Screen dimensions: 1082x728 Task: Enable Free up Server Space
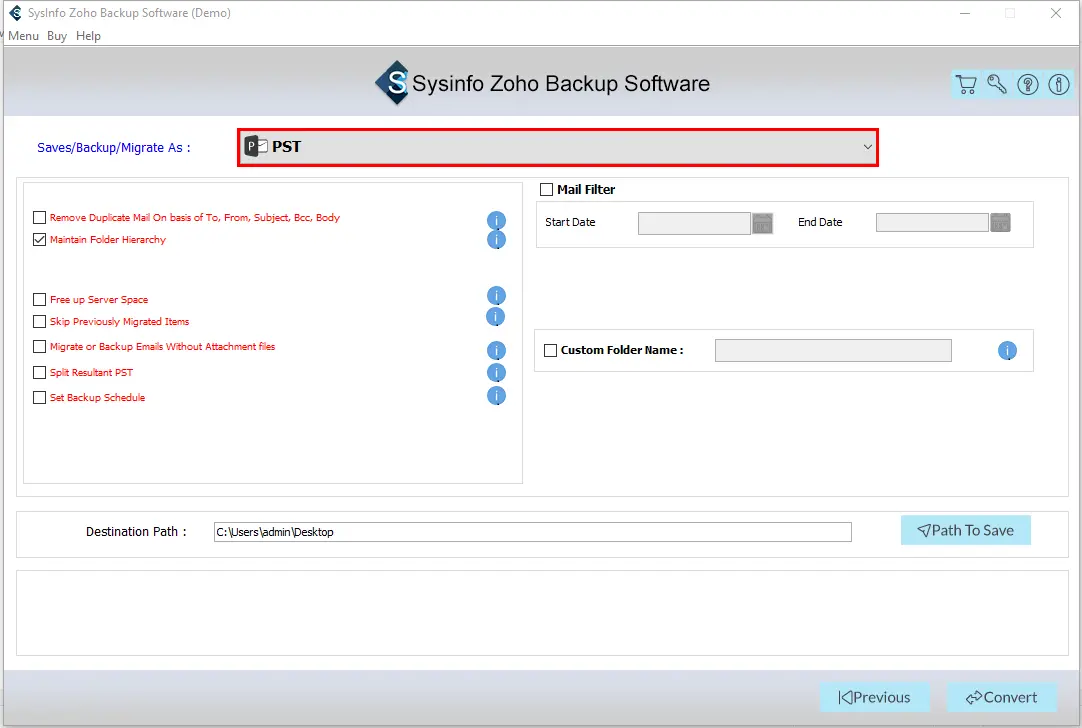point(39,299)
